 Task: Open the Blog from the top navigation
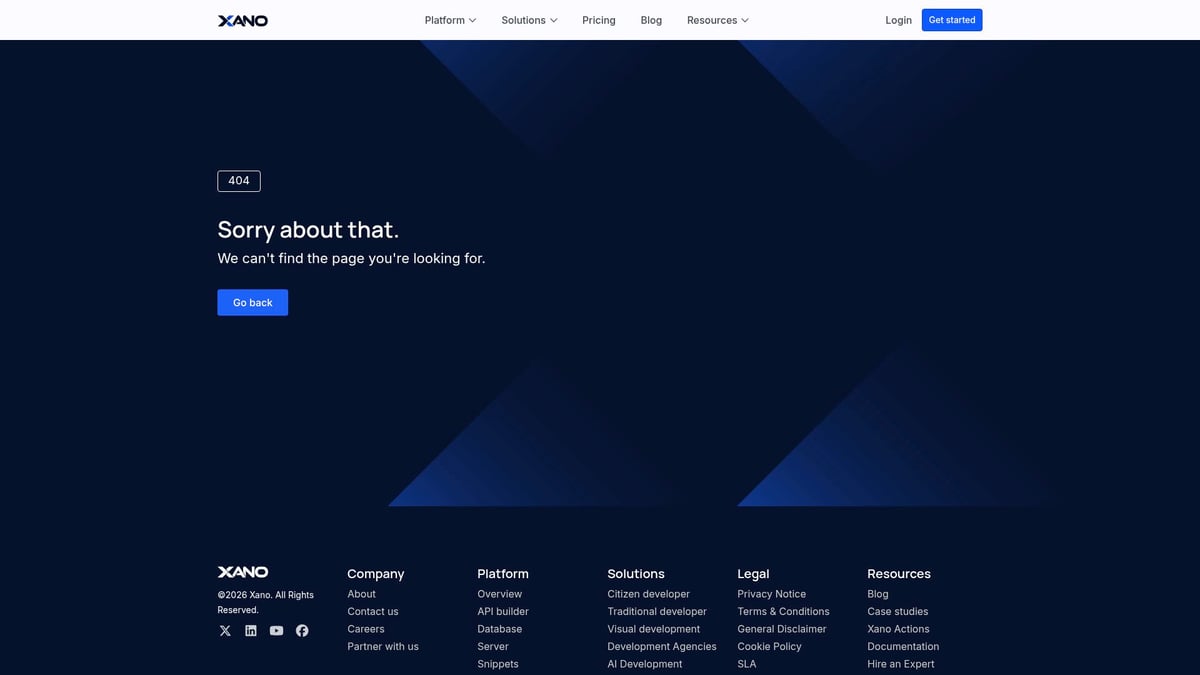point(651,19)
